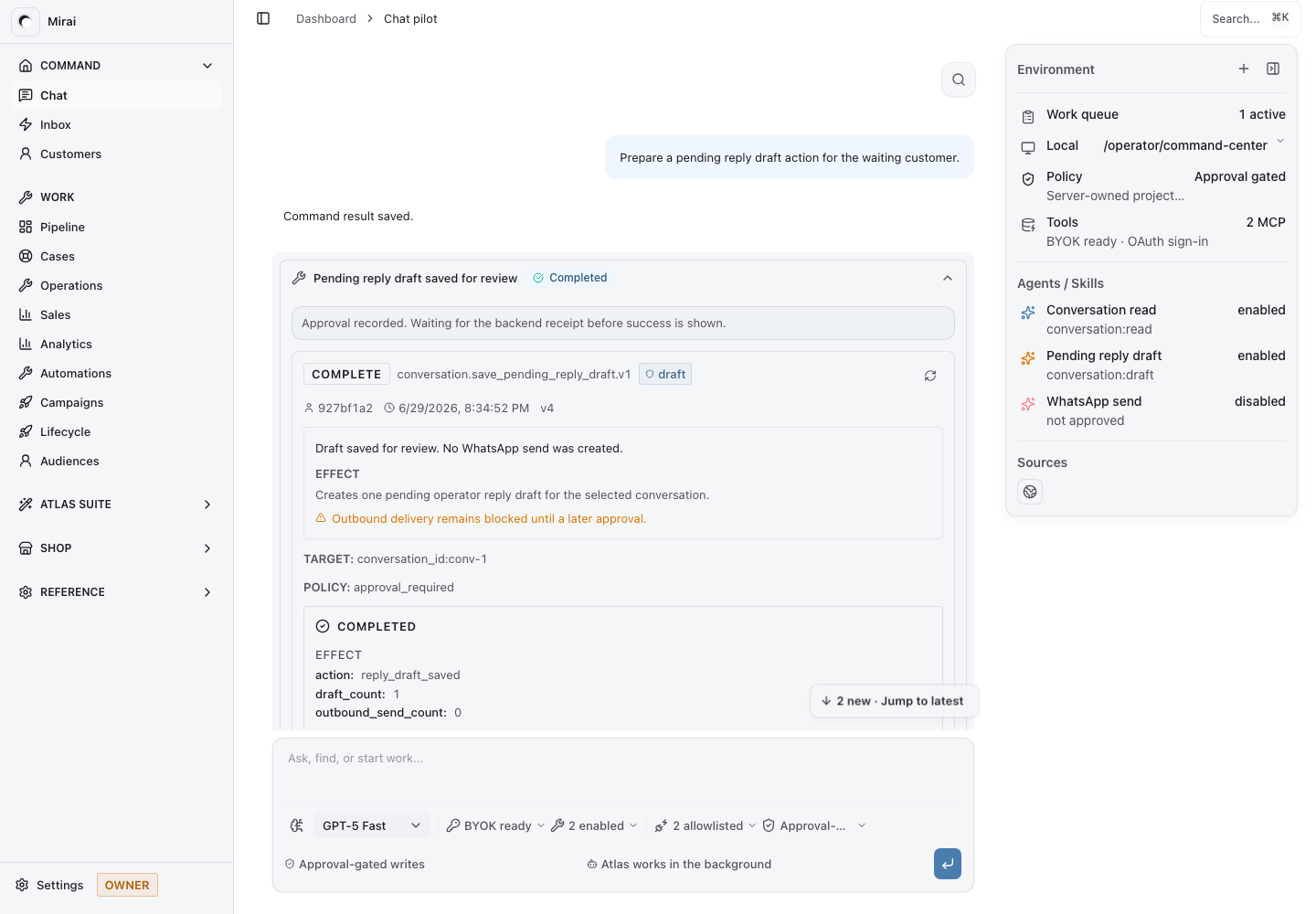Viewport: 1316px width, 914px height.
Task: Click the Chat pilot breadcrumb
Action: (410, 18)
